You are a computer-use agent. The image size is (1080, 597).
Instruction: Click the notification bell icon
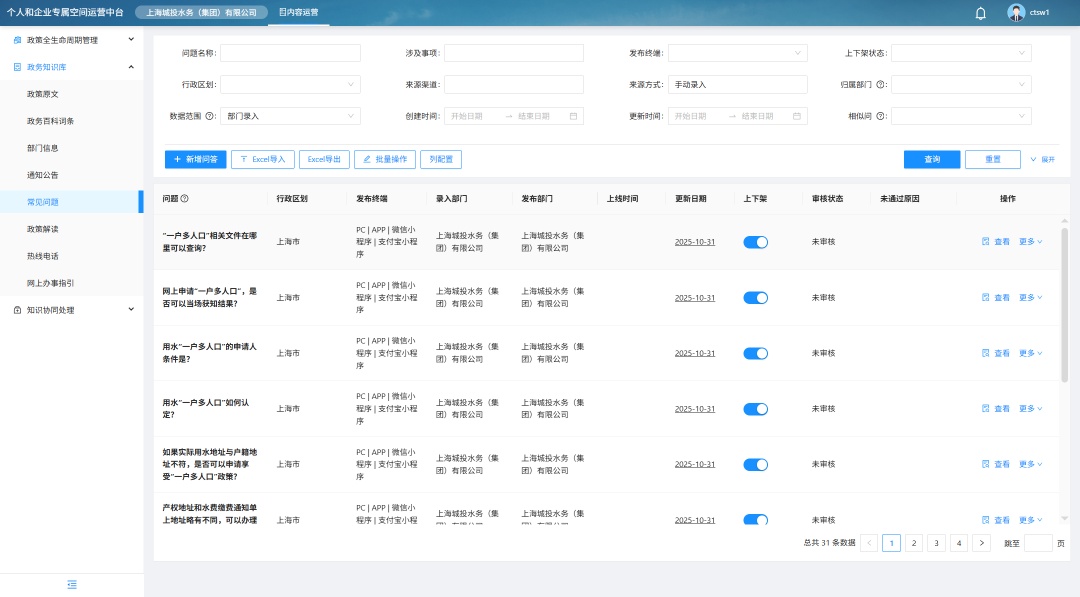point(980,13)
